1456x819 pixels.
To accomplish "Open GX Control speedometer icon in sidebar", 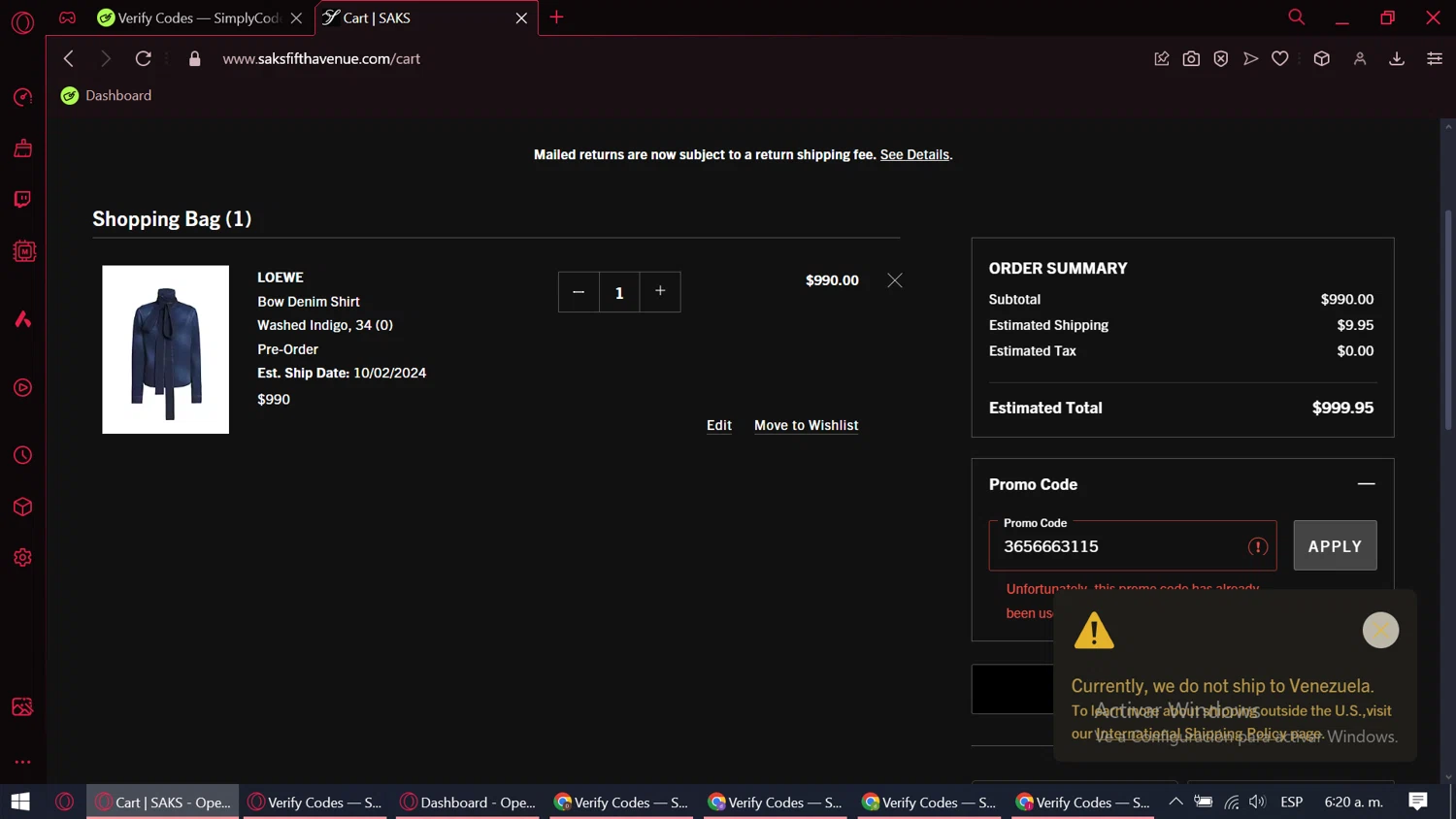I will [22, 97].
